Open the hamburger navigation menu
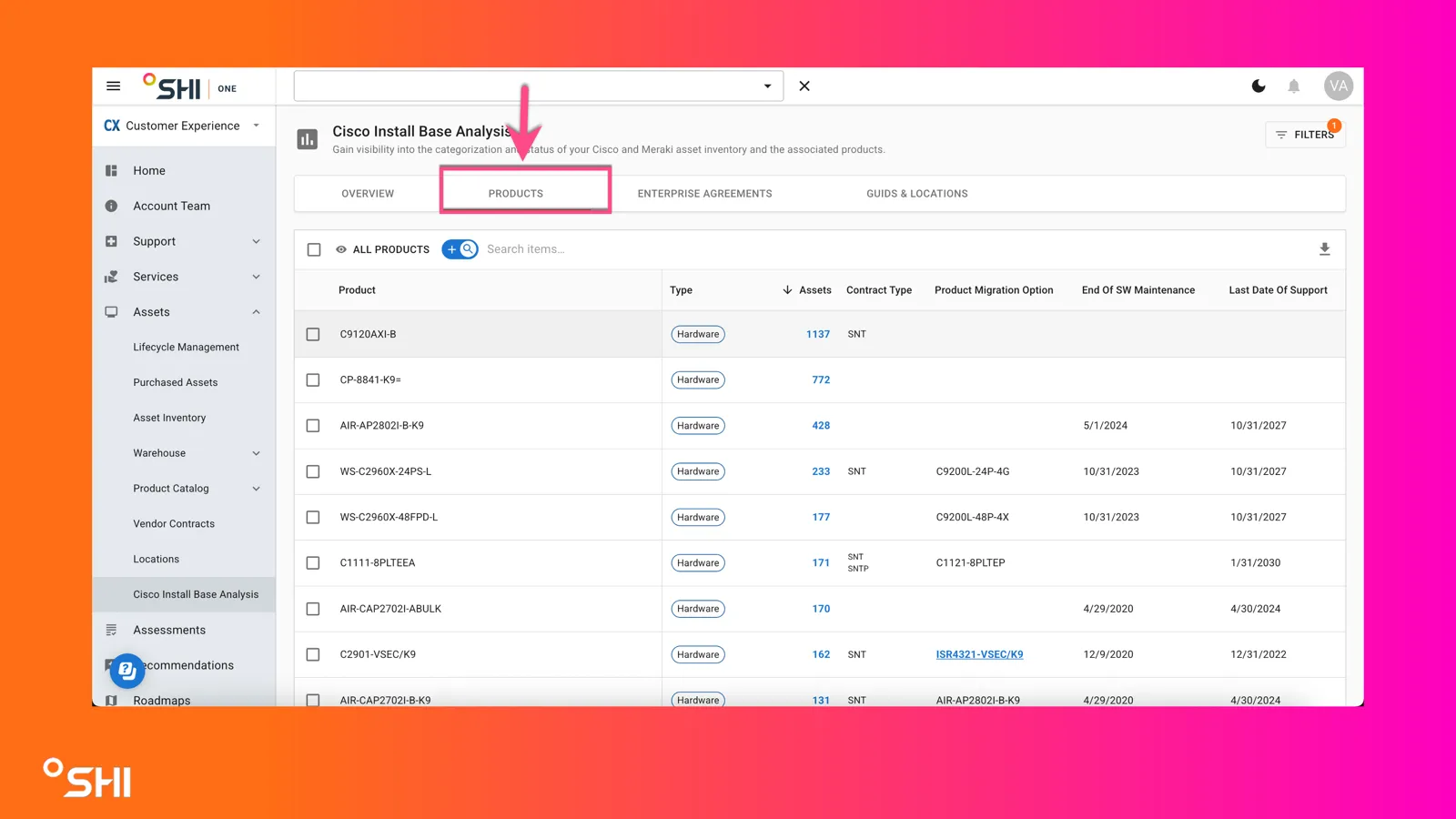The width and height of the screenshot is (1456, 819). coord(113,86)
